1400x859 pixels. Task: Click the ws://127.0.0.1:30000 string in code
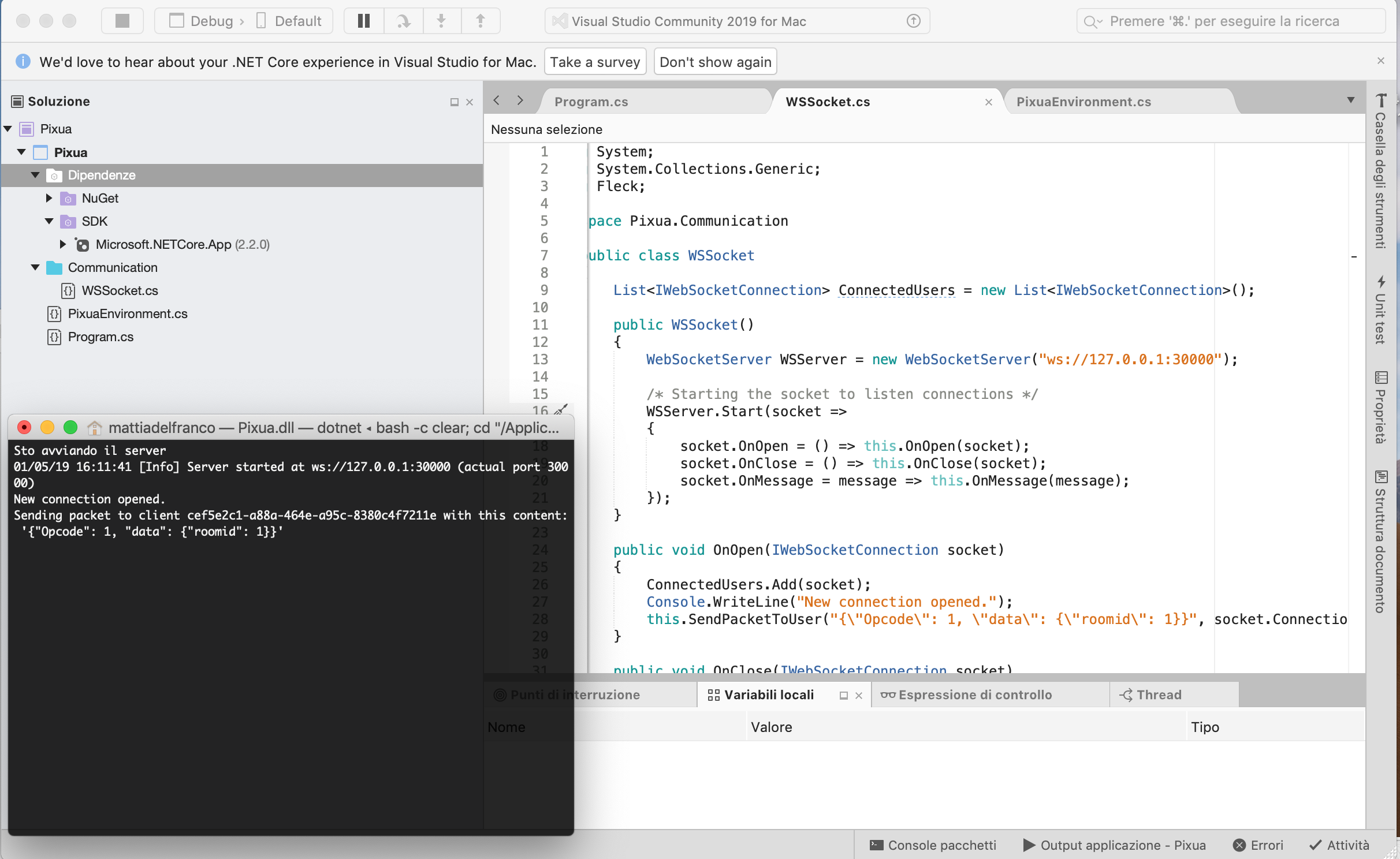point(1130,360)
